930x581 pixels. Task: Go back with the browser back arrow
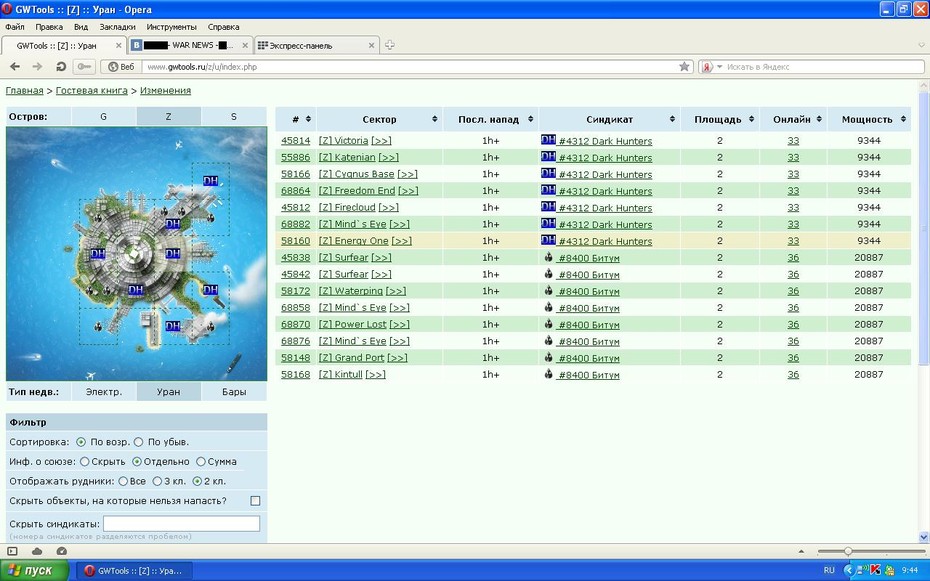click(x=15, y=66)
